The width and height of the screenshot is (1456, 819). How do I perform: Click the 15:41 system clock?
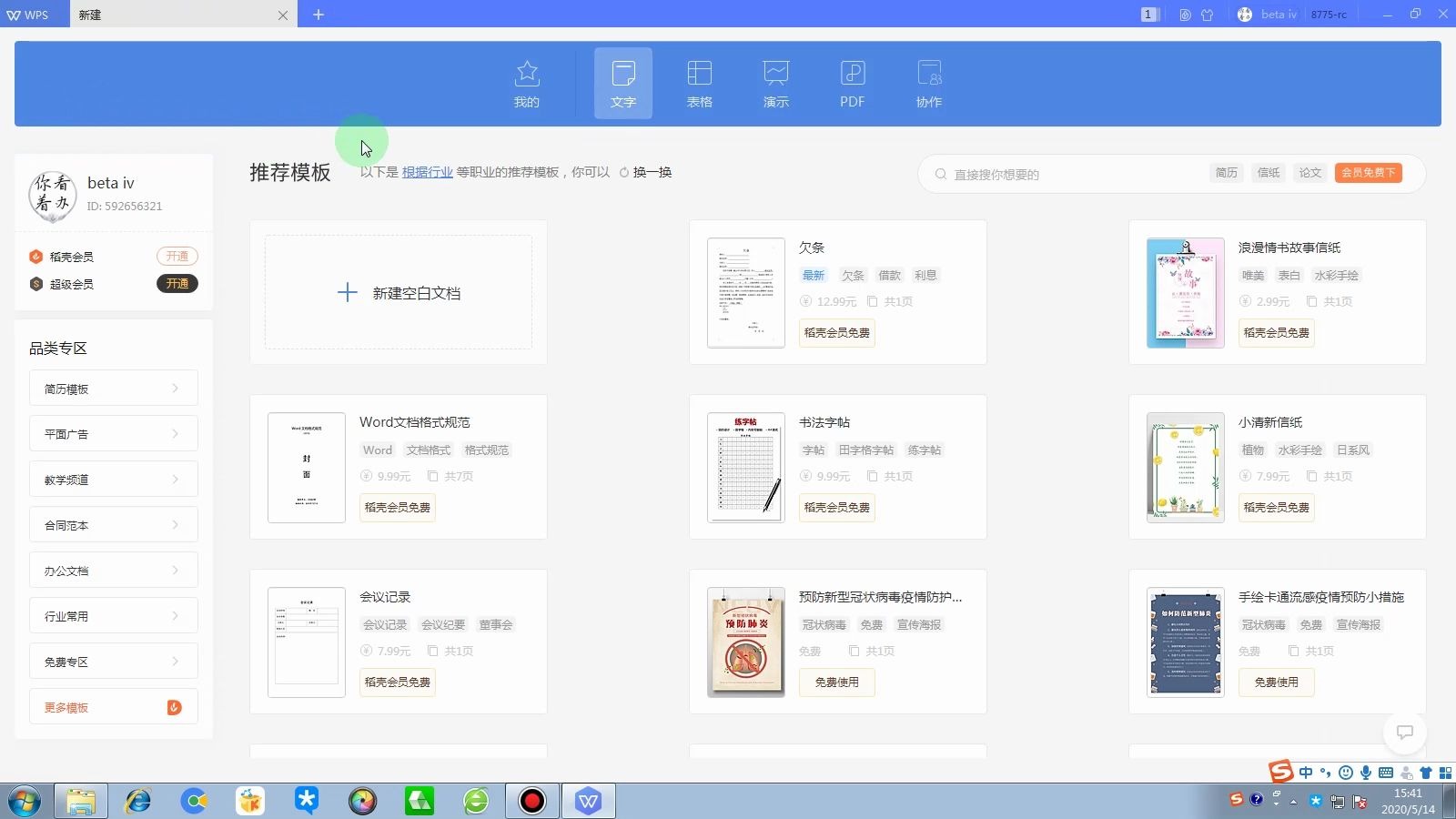click(x=1408, y=794)
